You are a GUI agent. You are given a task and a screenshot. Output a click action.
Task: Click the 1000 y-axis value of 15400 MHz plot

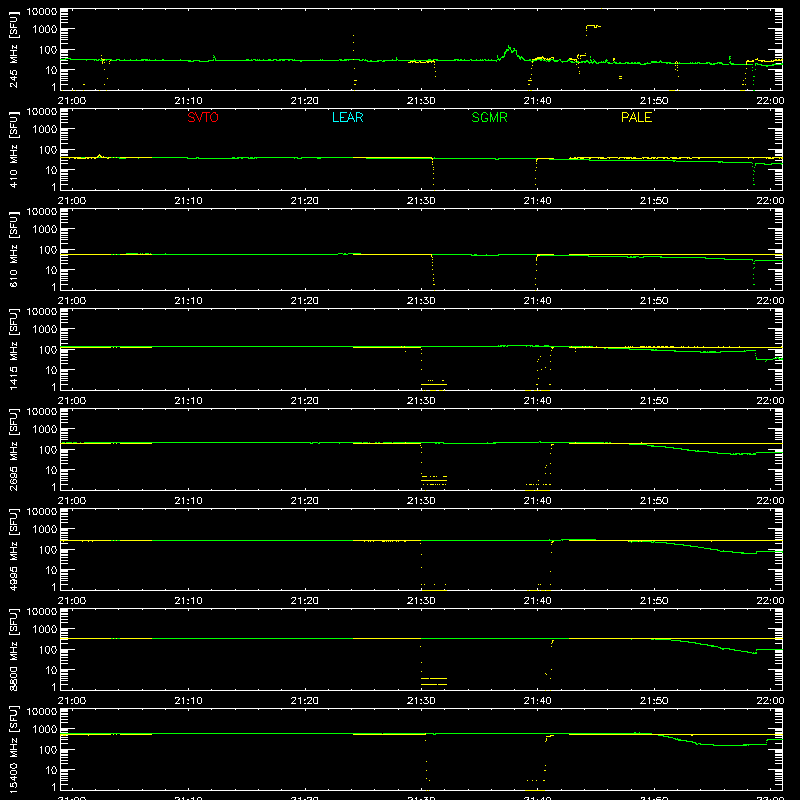45,729
